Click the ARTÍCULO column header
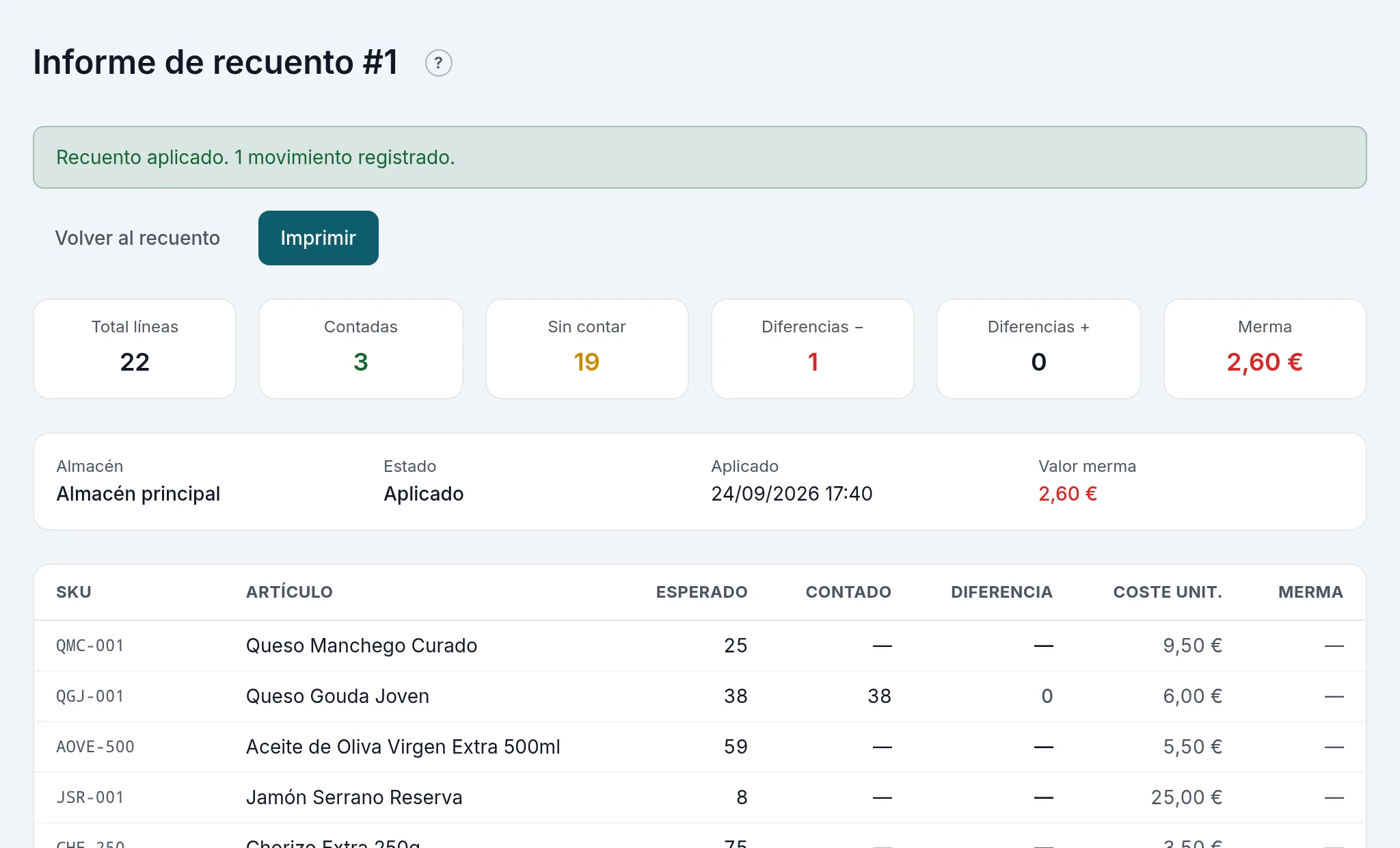1400x848 pixels. click(289, 592)
